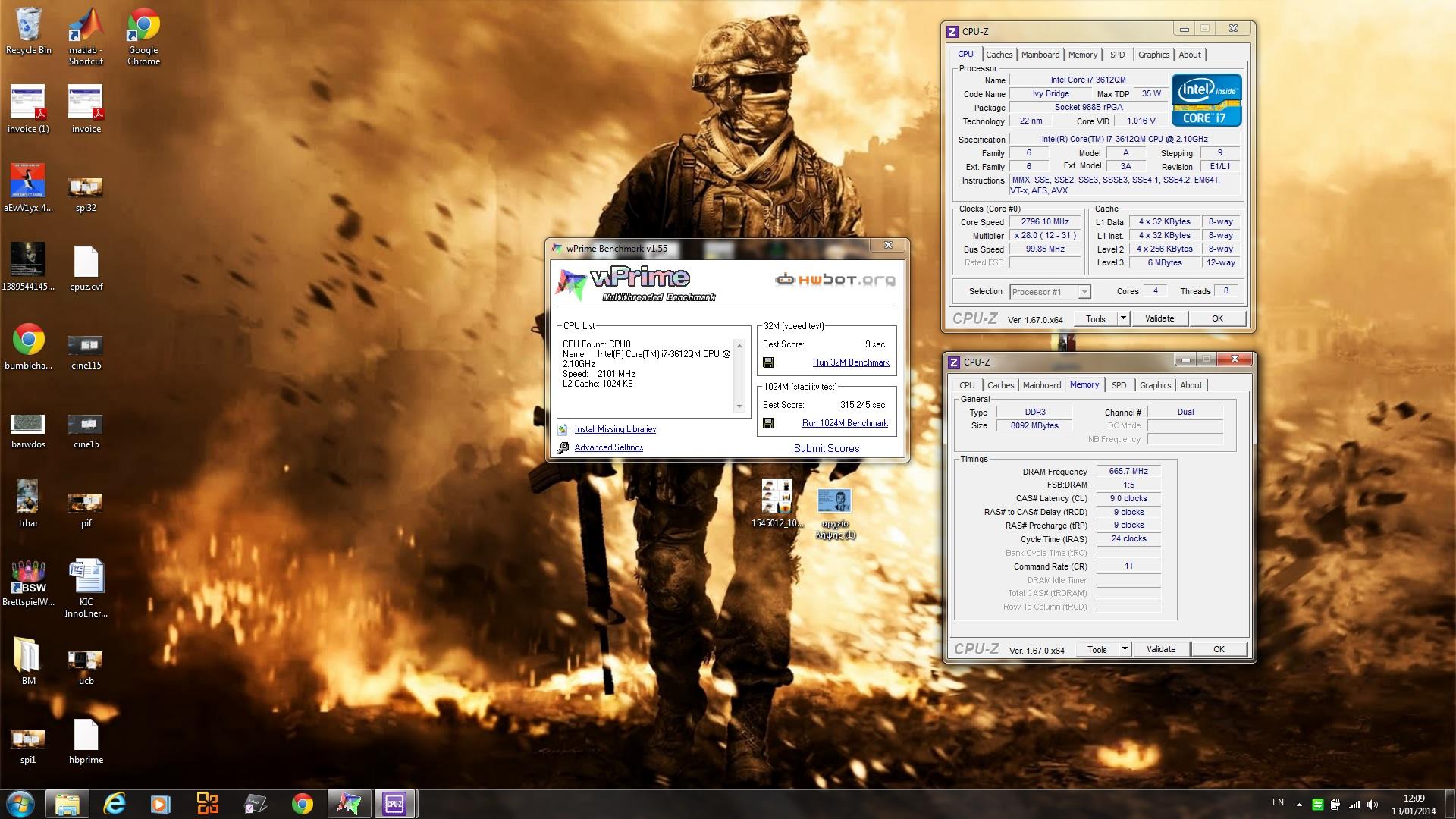Click Run 1024M Benchmark link
Viewport: 1456px width, 819px height.
click(x=845, y=423)
